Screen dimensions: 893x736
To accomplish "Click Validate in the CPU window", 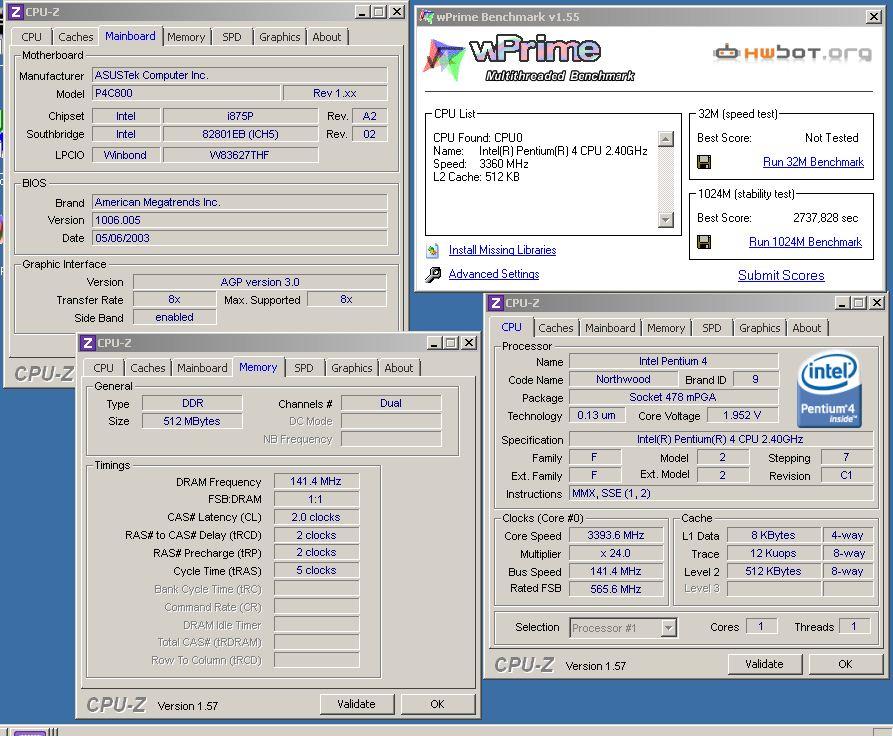I will click(x=764, y=664).
